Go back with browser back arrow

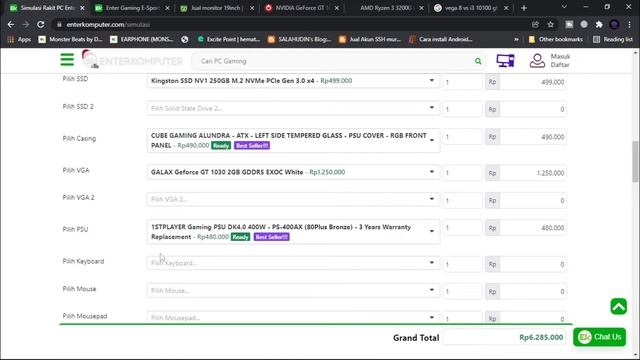(x=11, y=24)
